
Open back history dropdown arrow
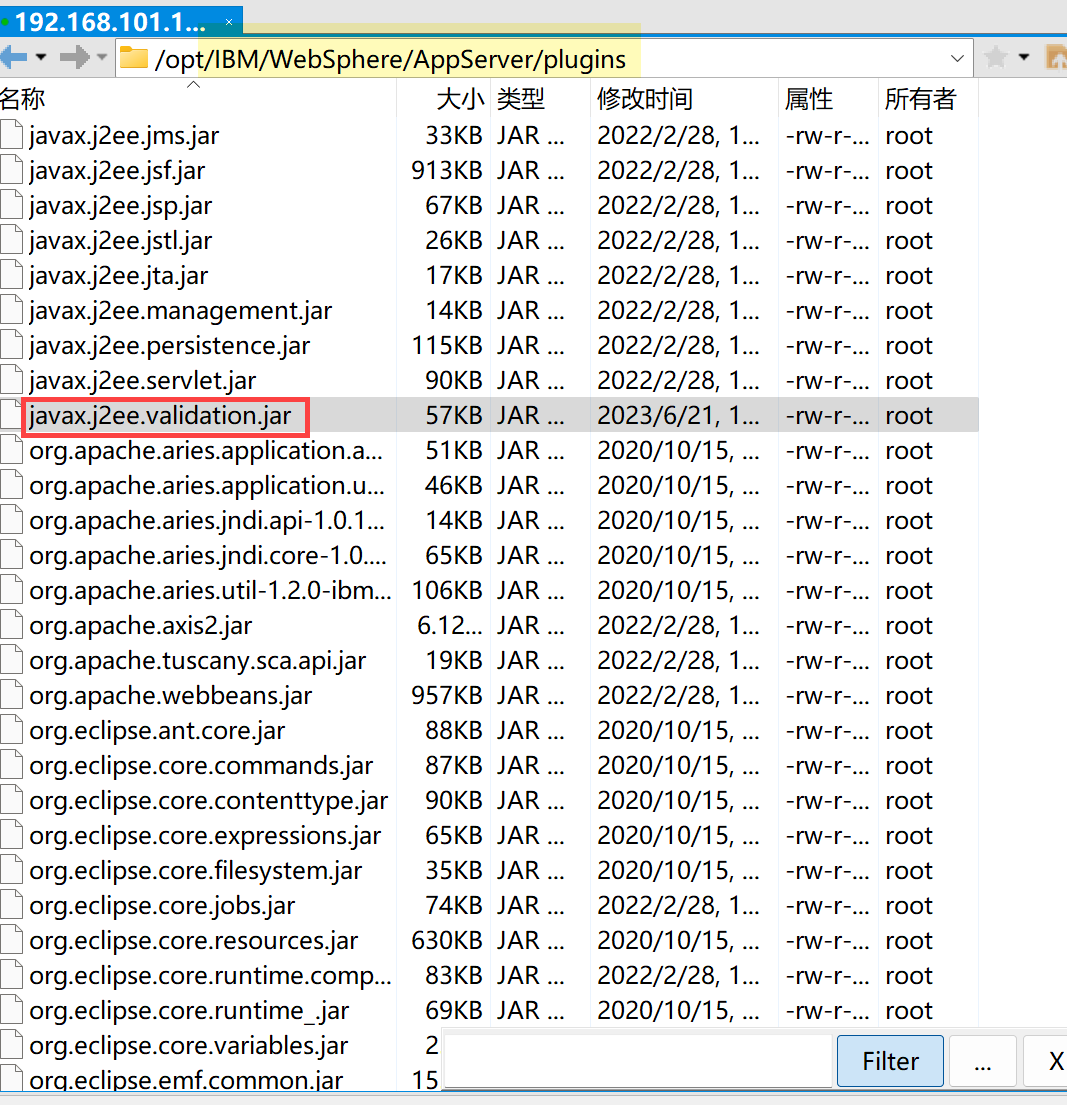(x=41, y=57)
